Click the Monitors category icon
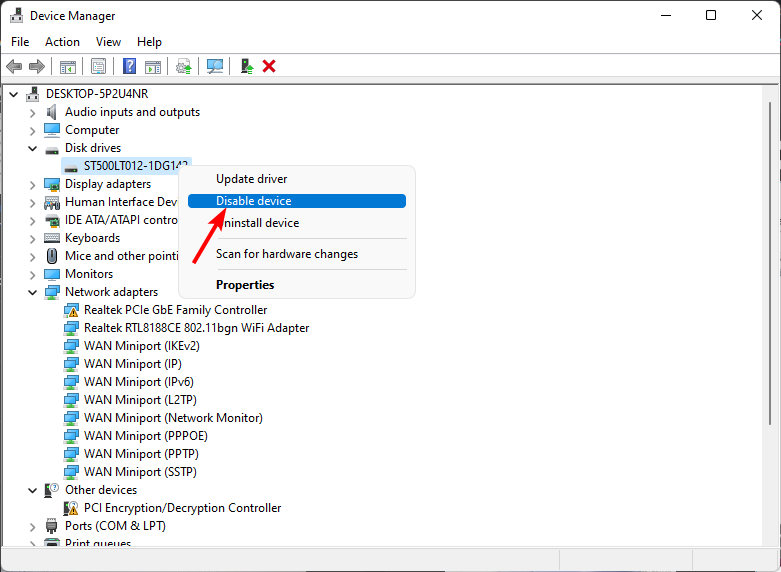781x572 pixels. tap(52, 275)
